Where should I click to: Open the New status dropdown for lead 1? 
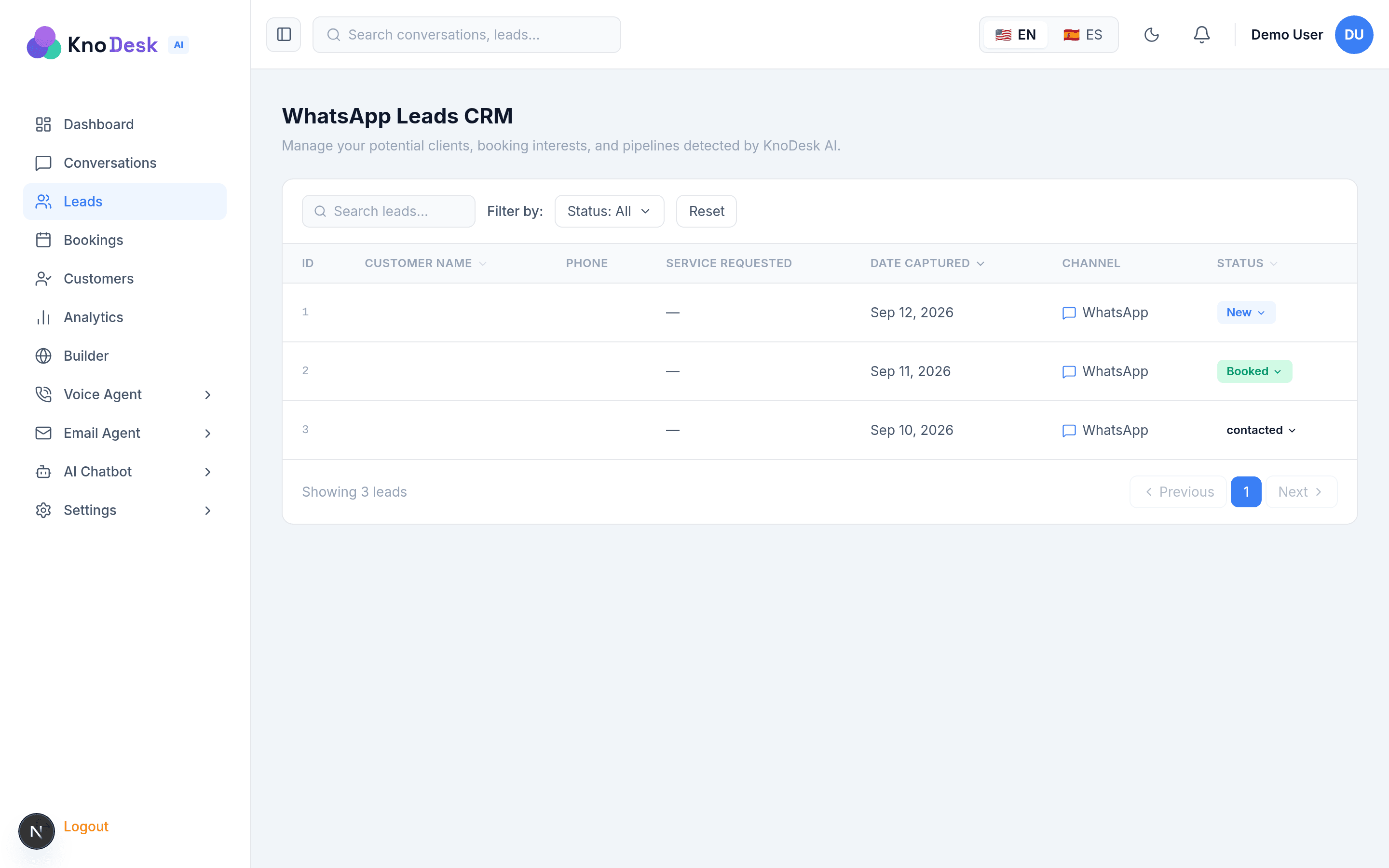(x=1246, y=312)
